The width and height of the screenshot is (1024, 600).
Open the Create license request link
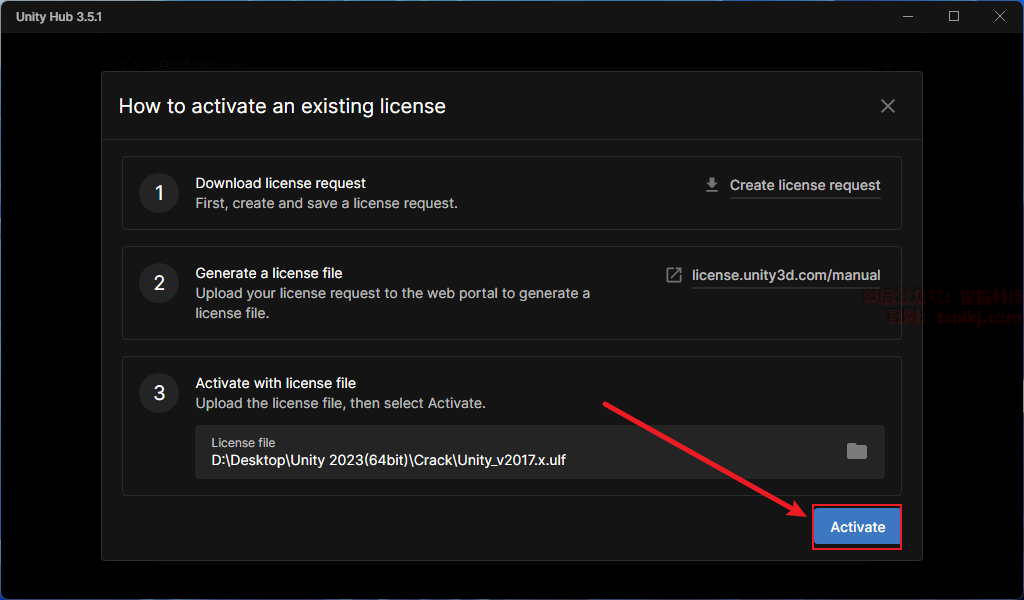point(805,185)
